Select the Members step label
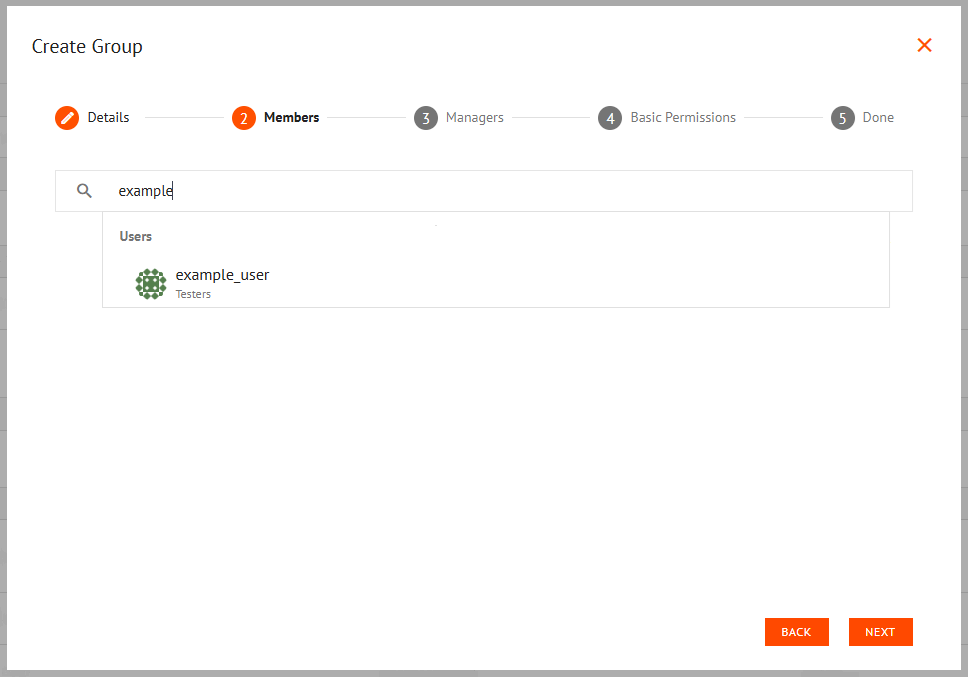 click(291, 117)
